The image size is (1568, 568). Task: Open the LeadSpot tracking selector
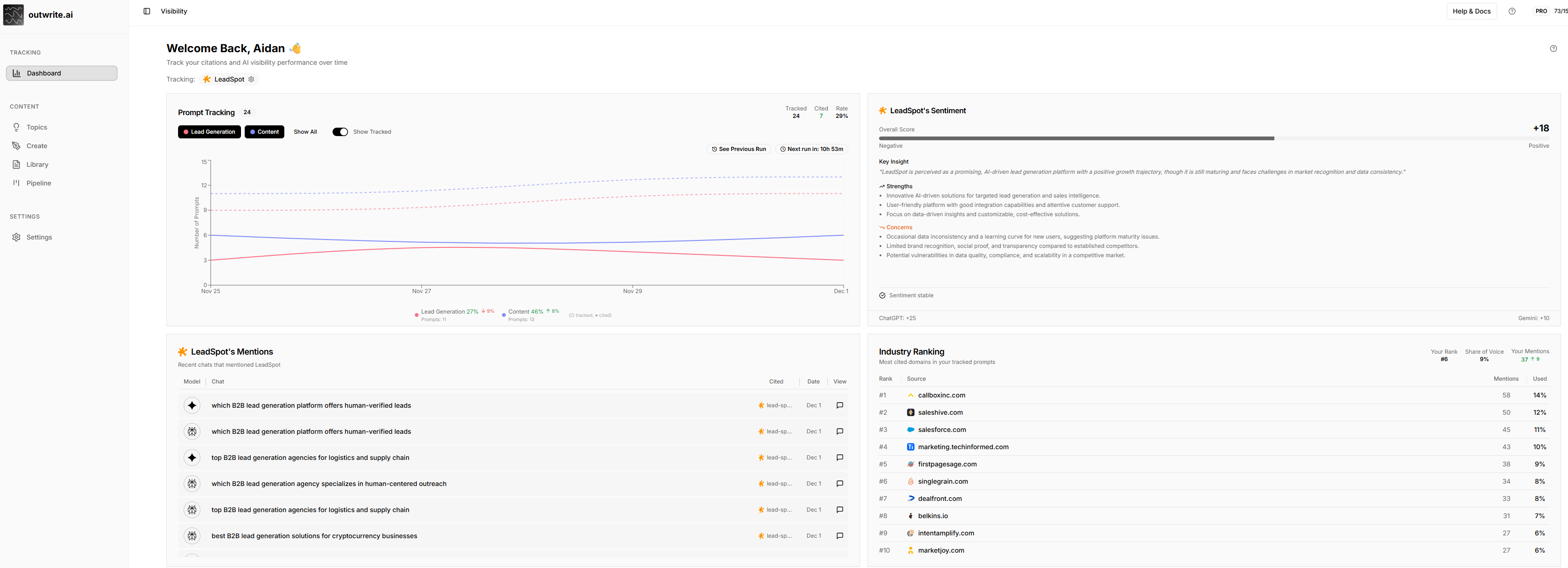228,79
